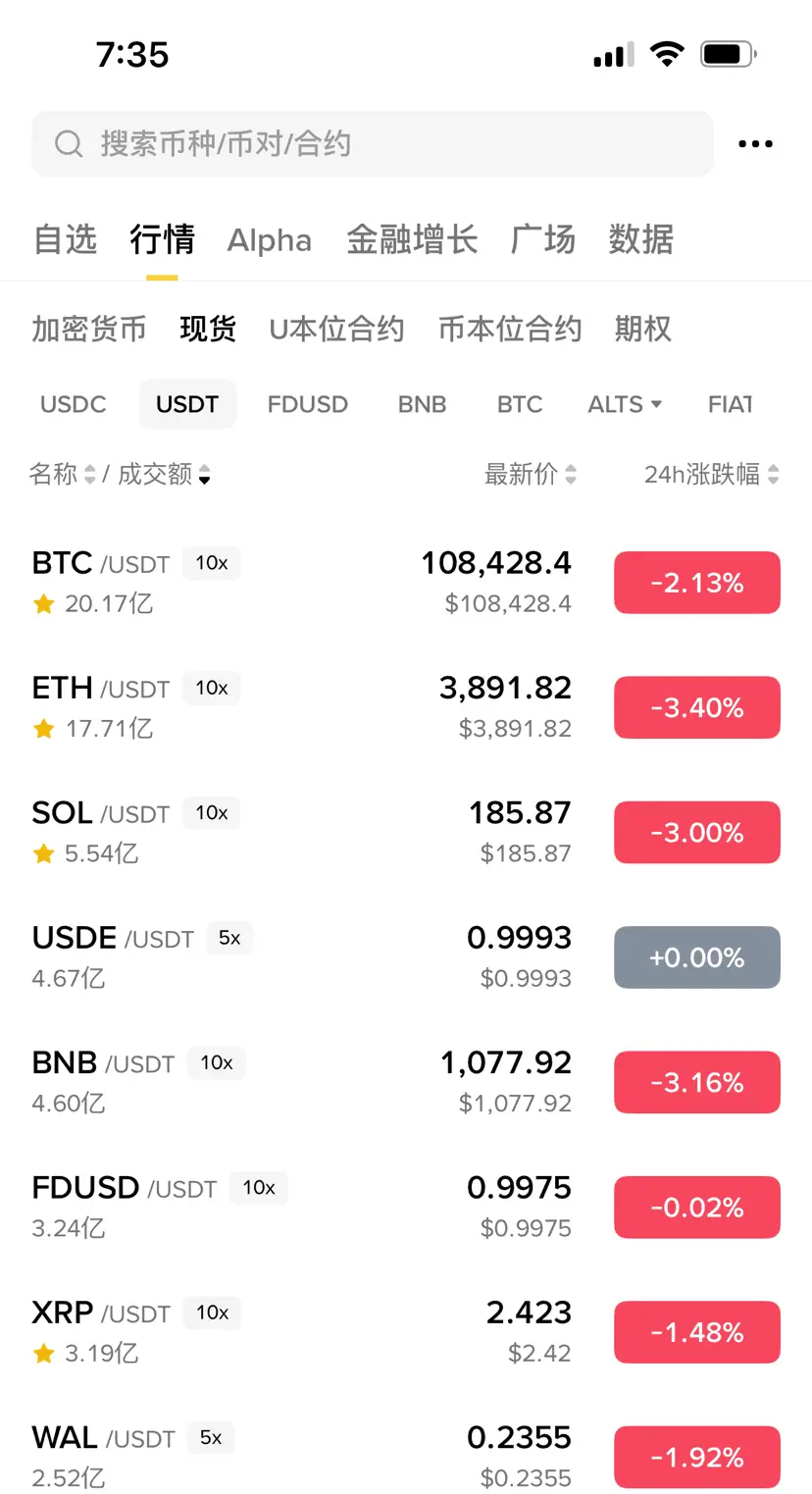Toggle the ETH favorite star
The image size is (812, 1494).
(x=43, y=729)
